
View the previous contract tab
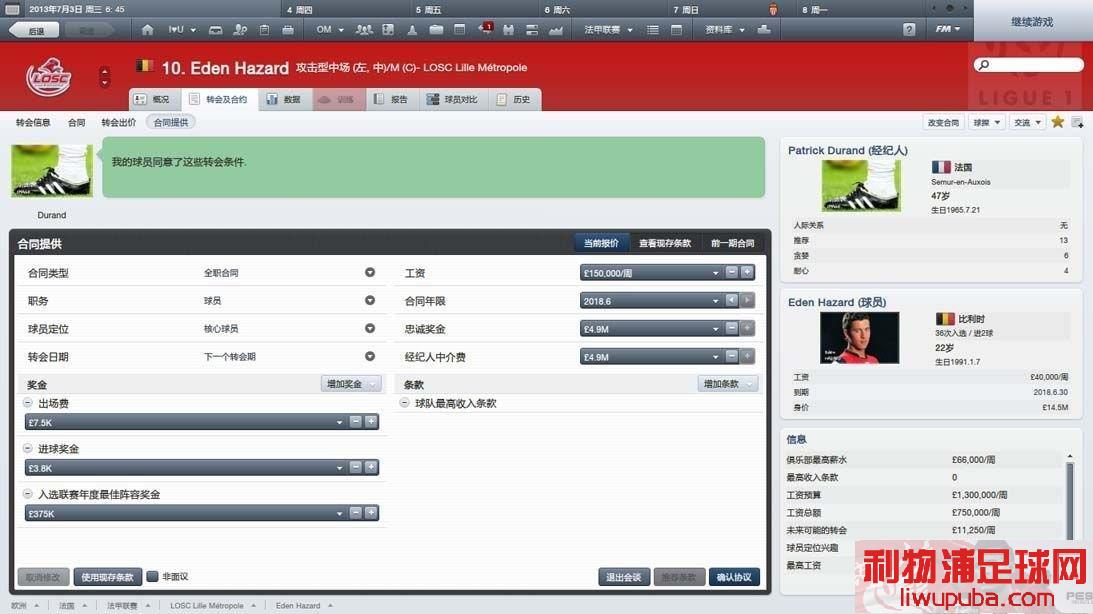[733, 243]
